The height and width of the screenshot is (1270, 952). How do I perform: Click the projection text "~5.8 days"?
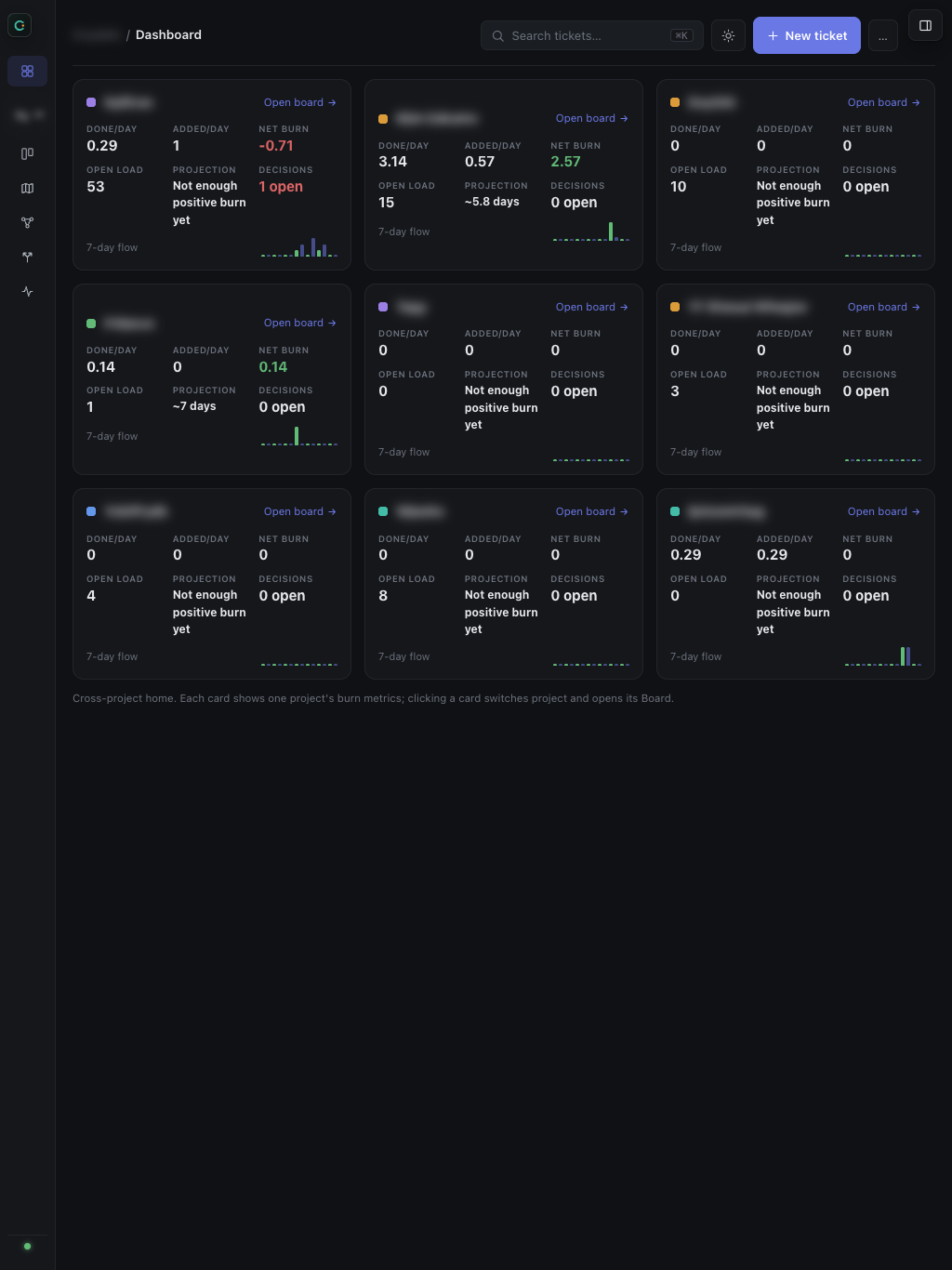492,202
